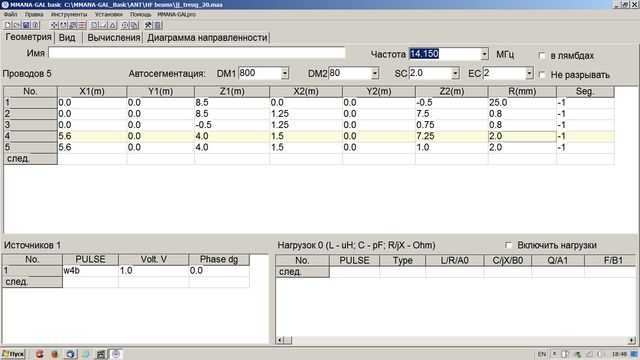Click the film clapper taskbar icon

tap(101, 354)
